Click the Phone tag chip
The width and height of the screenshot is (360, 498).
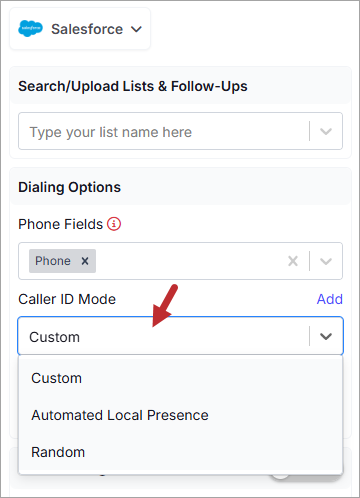coord(62,261)
